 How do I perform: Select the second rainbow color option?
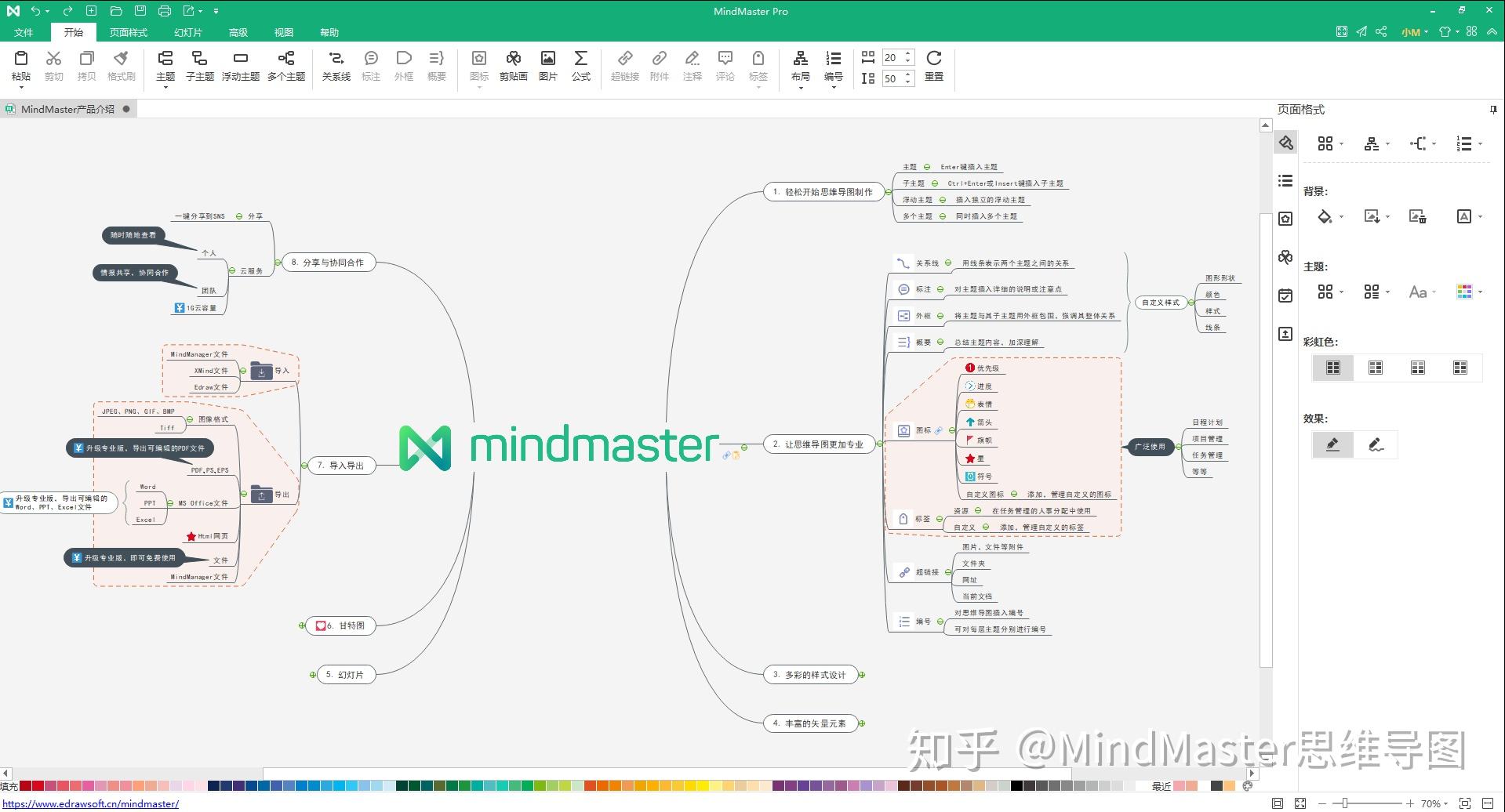pos(1376,368)
